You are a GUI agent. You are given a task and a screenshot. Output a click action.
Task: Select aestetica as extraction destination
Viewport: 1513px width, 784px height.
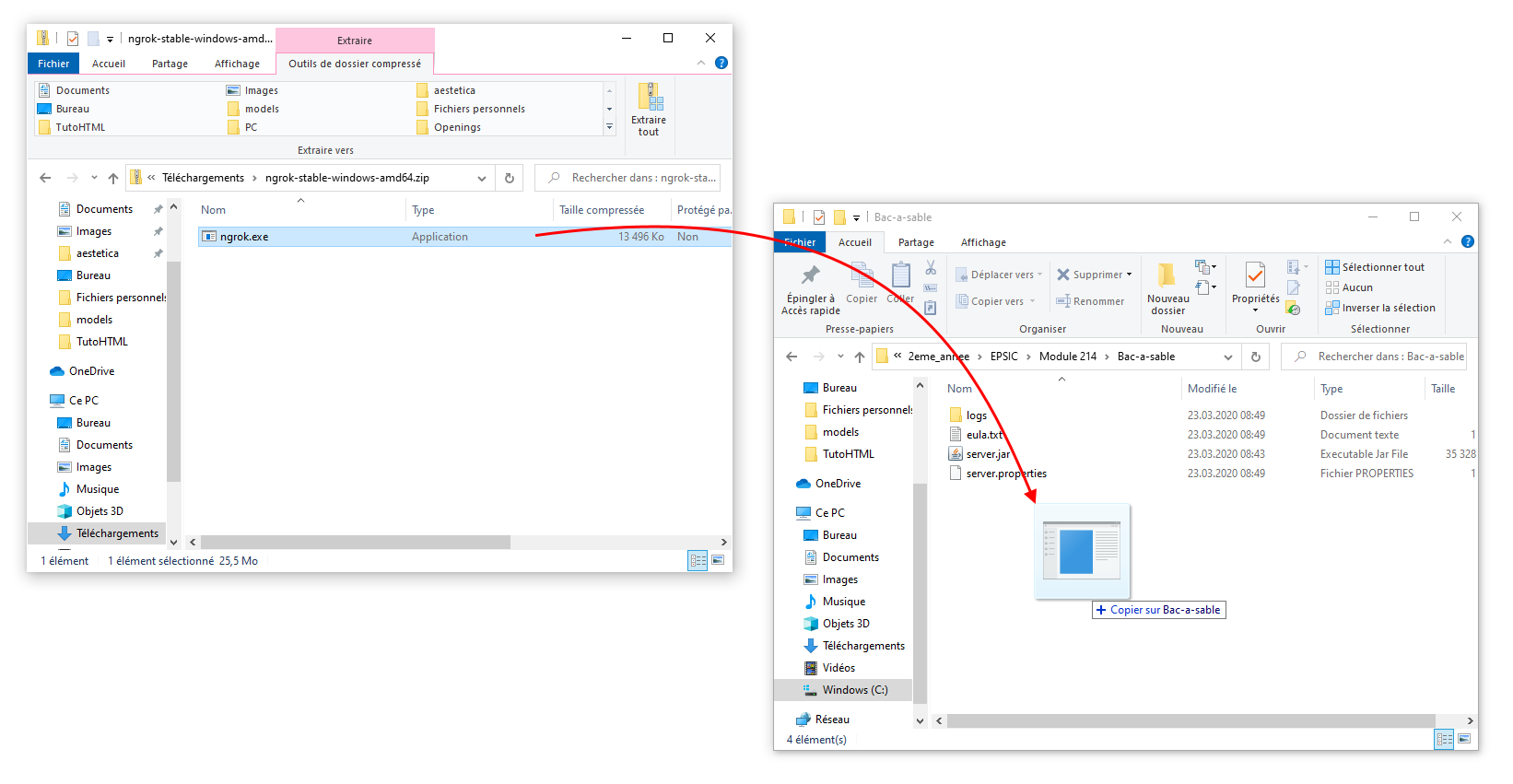coord(446,90)
